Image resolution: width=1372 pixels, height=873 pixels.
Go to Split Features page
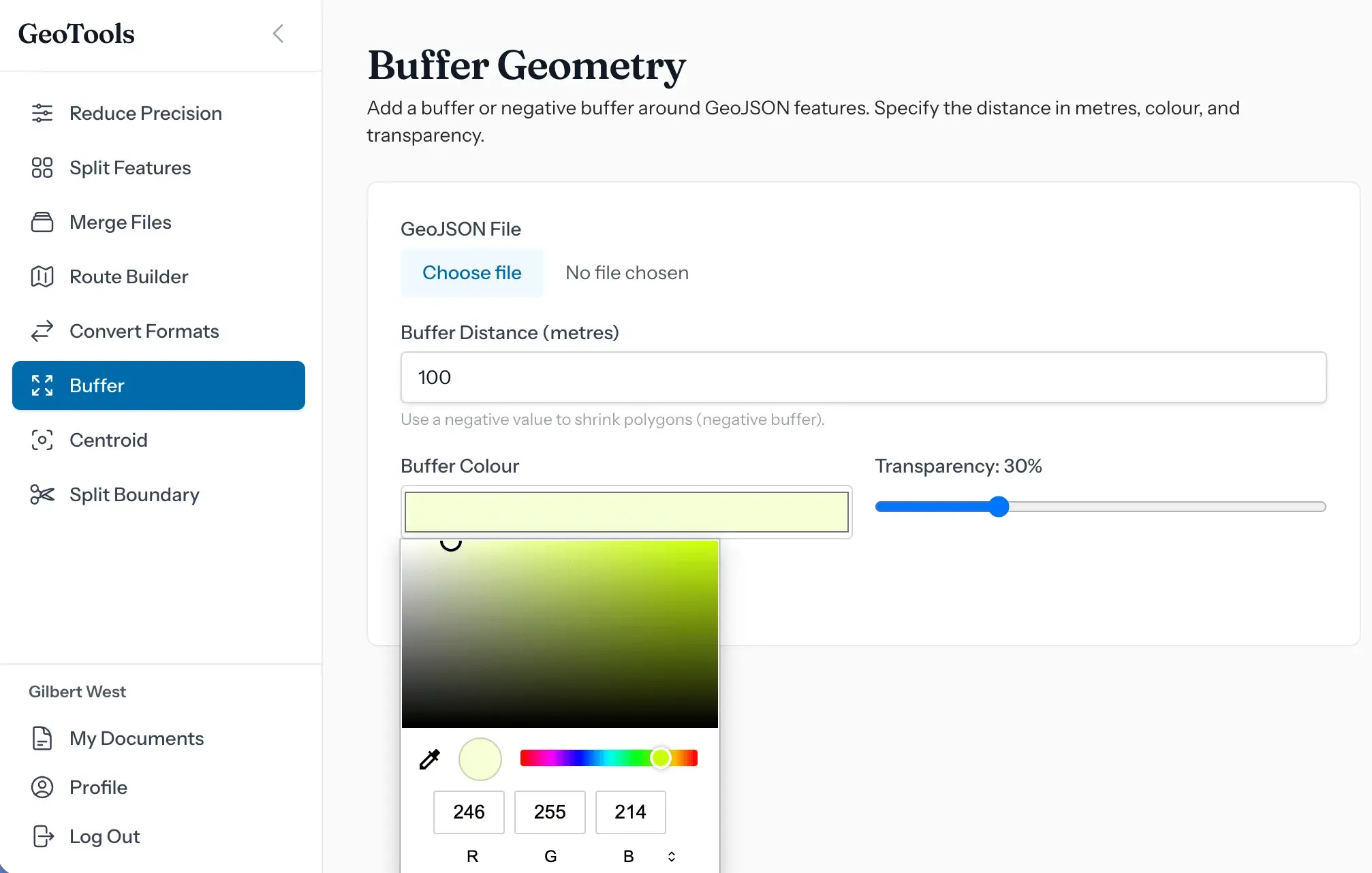pos(159,168)
